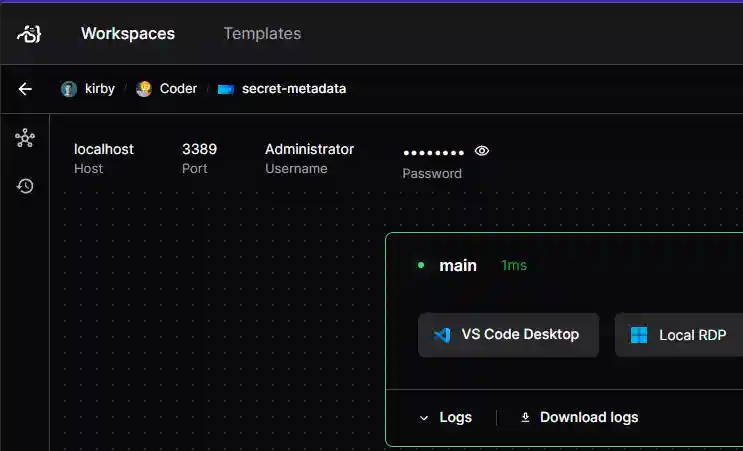This screenshot has width=743, height=451.
Task: Open the build history sidebar icon
Action: [x=25, y=186]
